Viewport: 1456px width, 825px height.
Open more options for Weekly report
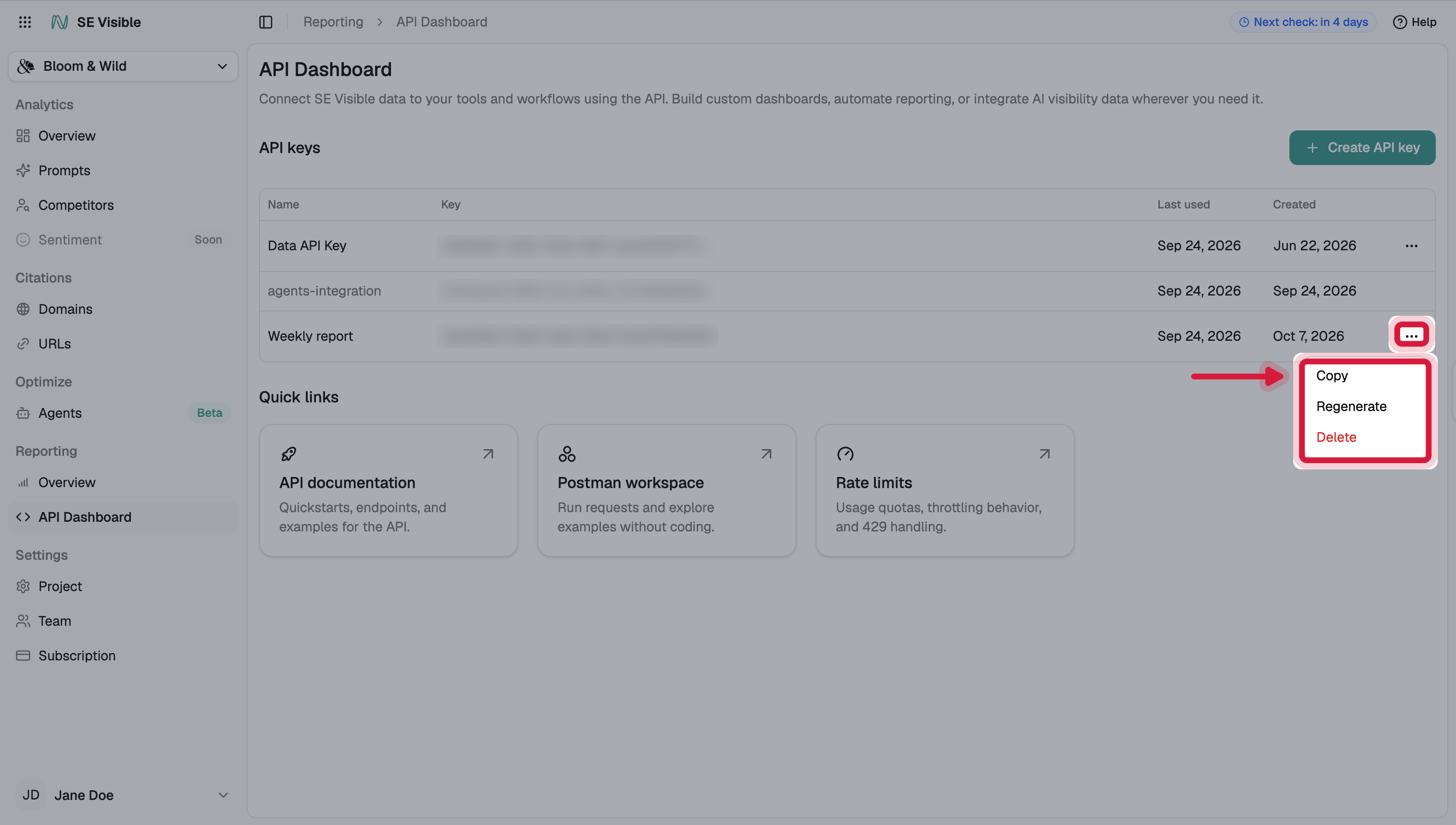tap(1411, 335)
